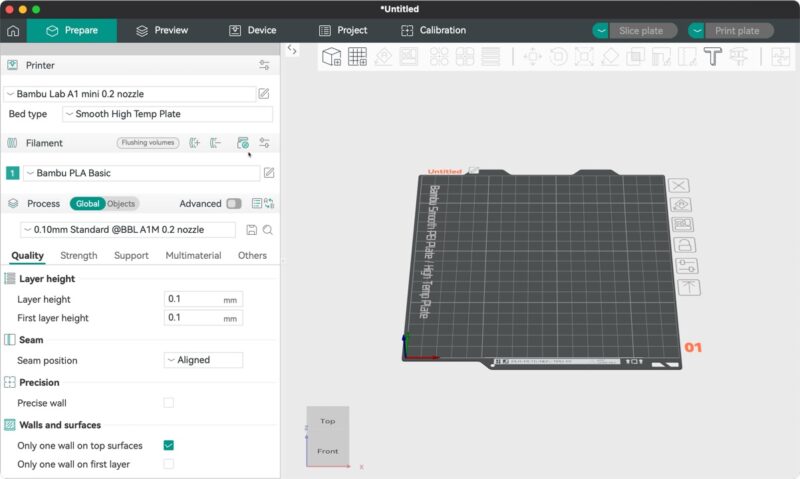Image resolution: width=800 pixels, height=479 pixels.
Task: Click the edit printer preset icon
Action: (x=264, y=94)
